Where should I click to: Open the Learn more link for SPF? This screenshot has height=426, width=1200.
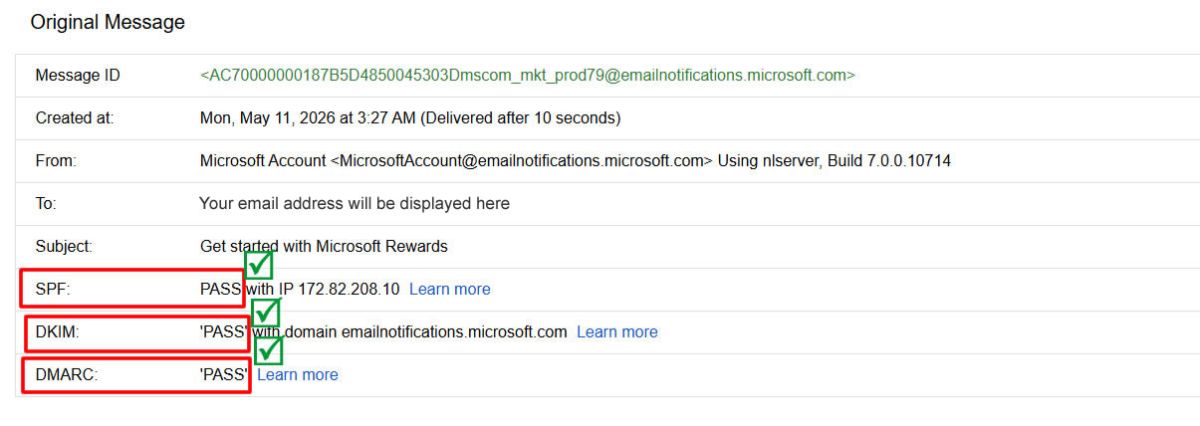point(450,289)
